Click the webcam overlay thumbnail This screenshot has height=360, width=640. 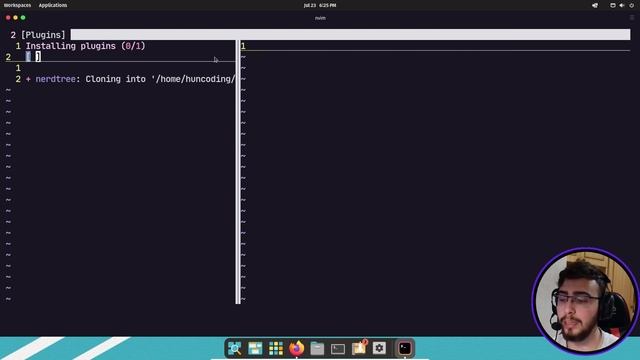click(x=585, y=301)
